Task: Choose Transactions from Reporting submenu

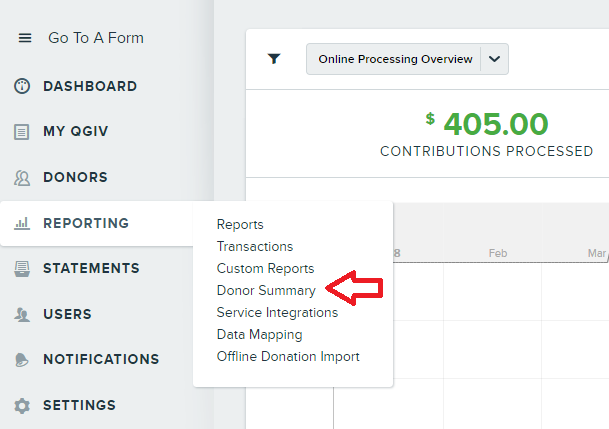Action: coord(255,247)
